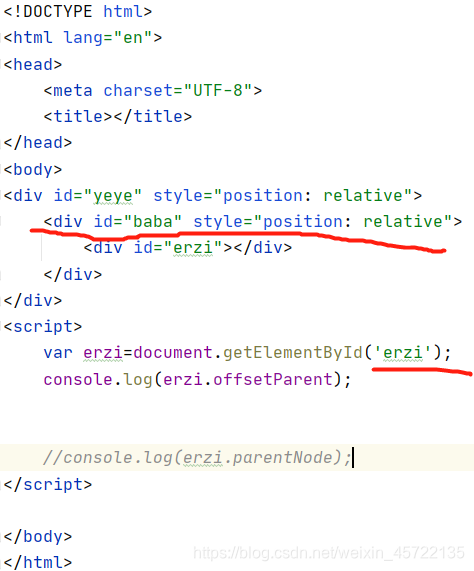Click the div id="baba" line
This screenshot has width=474, height=571.
pos(253,222)
